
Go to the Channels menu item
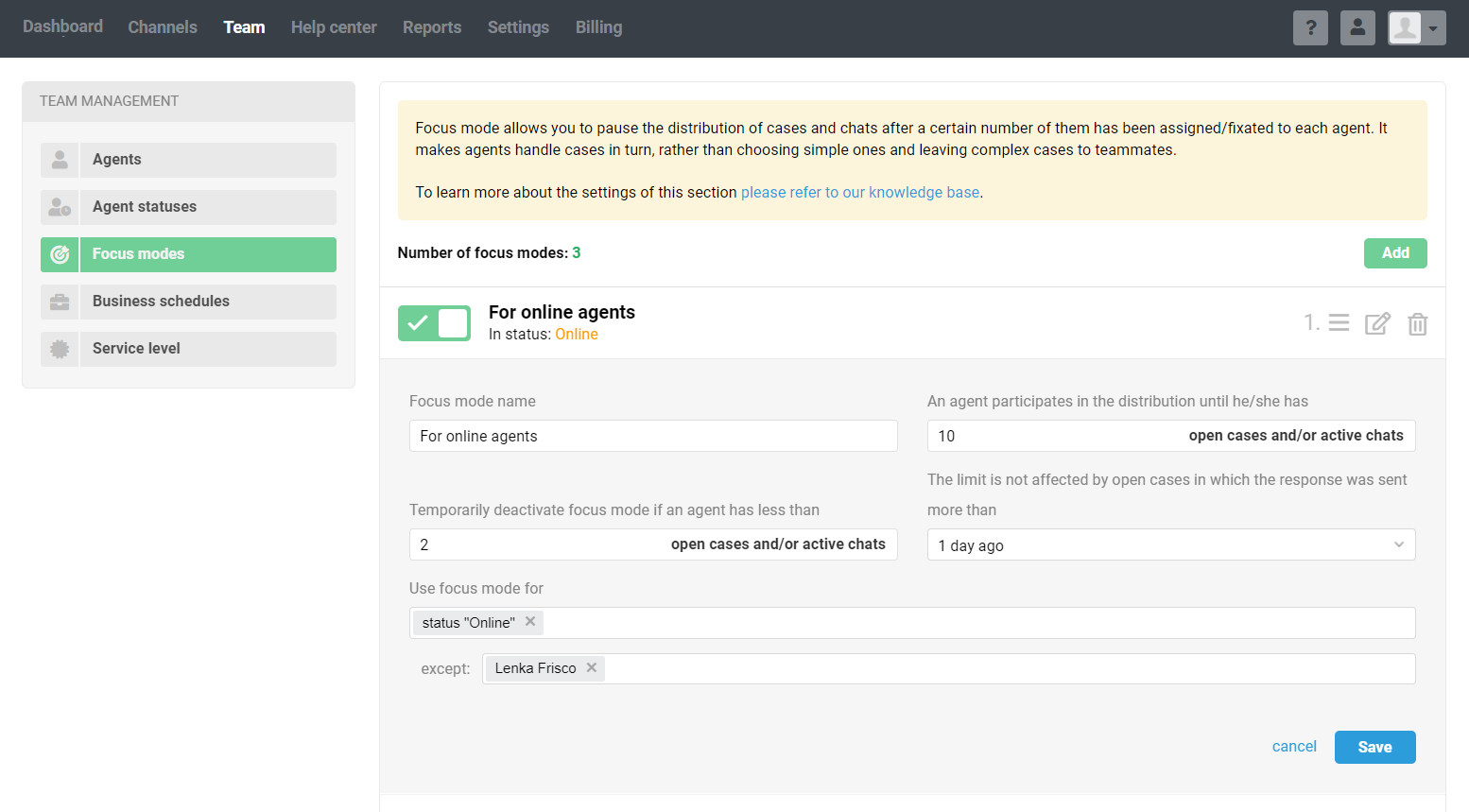[163, 27]
